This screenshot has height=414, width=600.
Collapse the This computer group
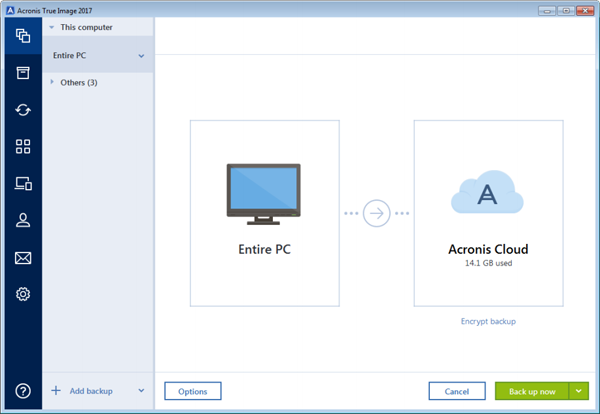52,27
